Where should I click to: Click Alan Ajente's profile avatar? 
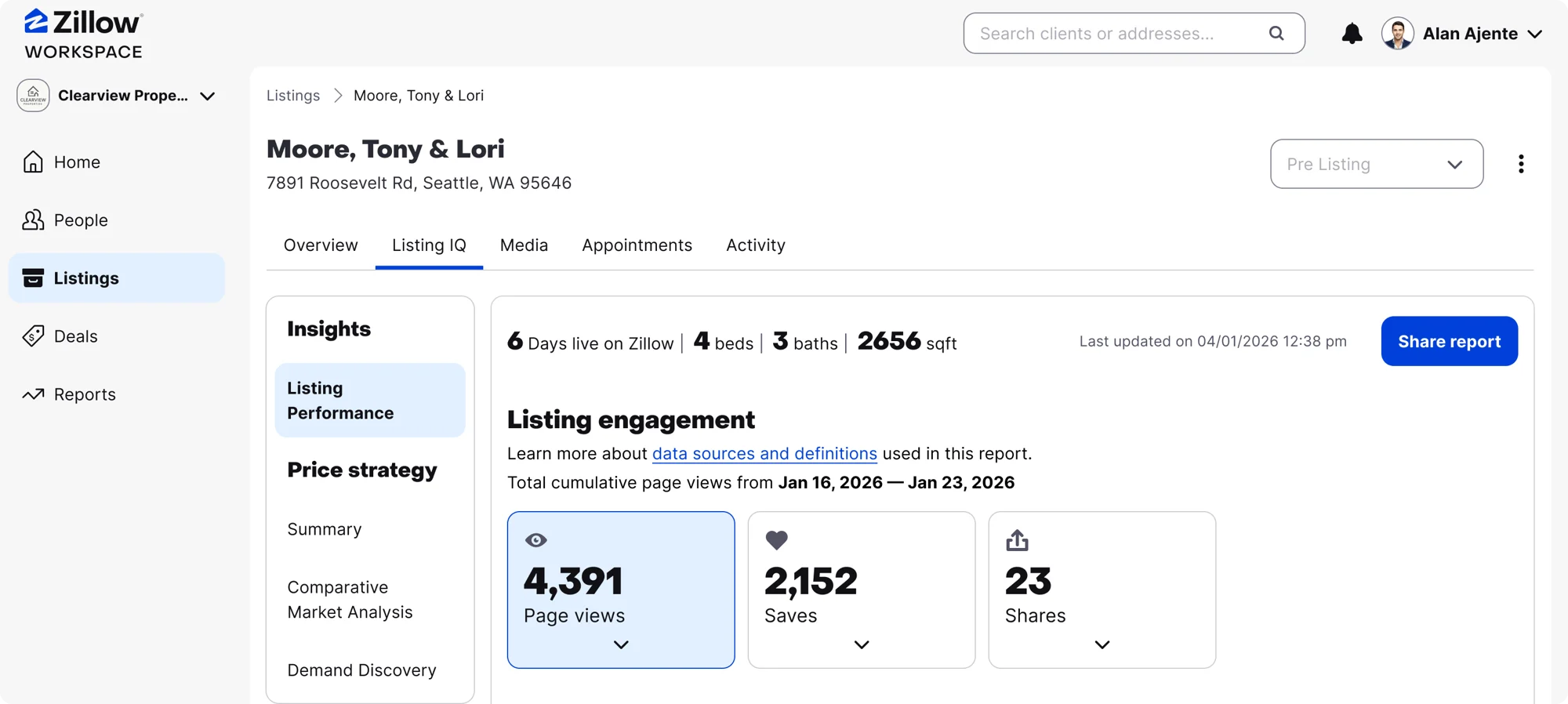pos(1397,33)
